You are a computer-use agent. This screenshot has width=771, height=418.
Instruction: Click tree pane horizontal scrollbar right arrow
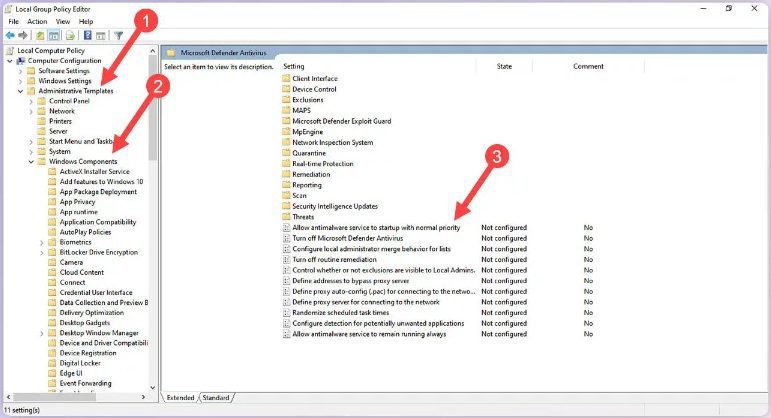[x=143, y=397]
